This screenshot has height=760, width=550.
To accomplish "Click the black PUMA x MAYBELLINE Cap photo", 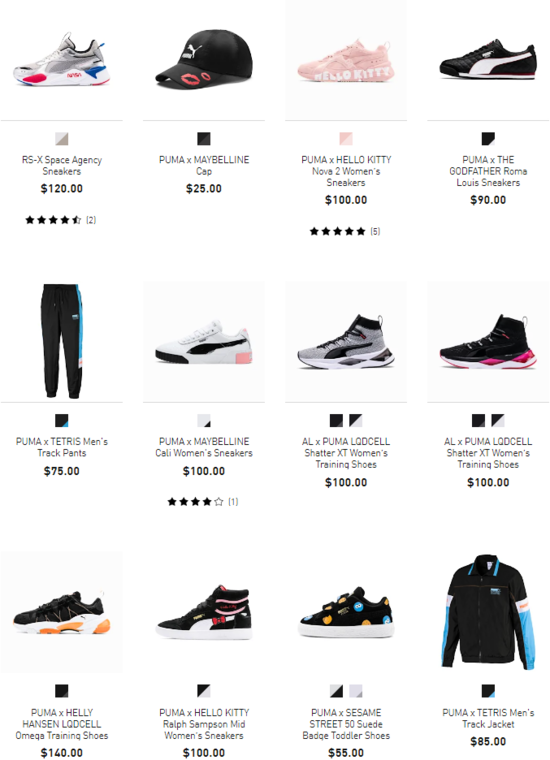I will [204, 59].
